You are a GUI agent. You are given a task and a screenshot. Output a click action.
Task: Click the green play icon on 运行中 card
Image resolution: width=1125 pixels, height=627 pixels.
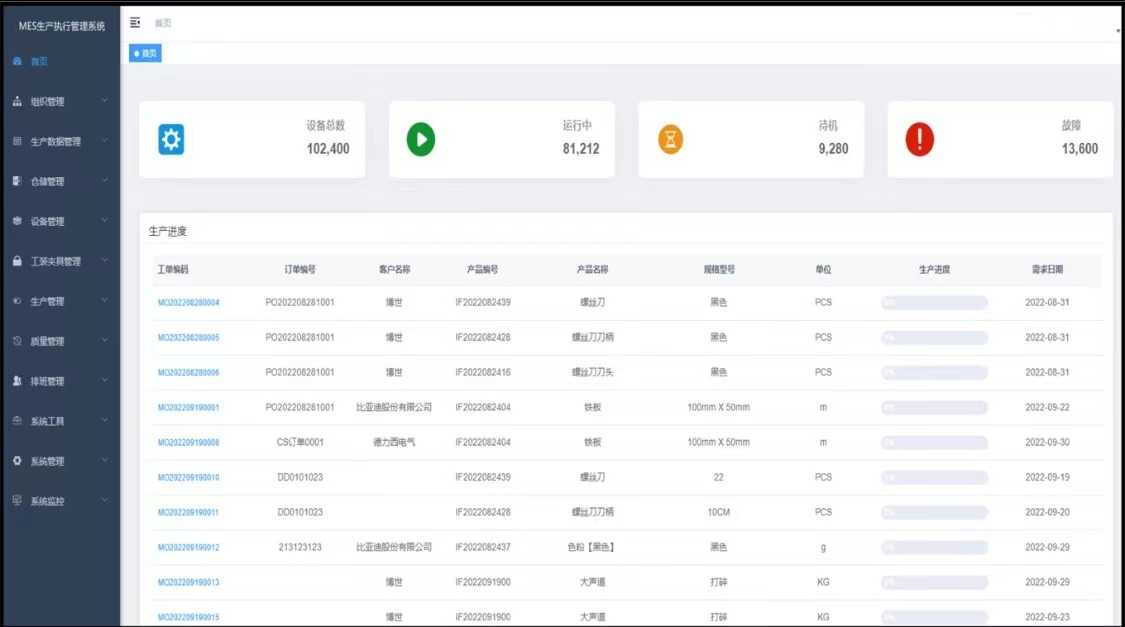(x=420, y=139)
